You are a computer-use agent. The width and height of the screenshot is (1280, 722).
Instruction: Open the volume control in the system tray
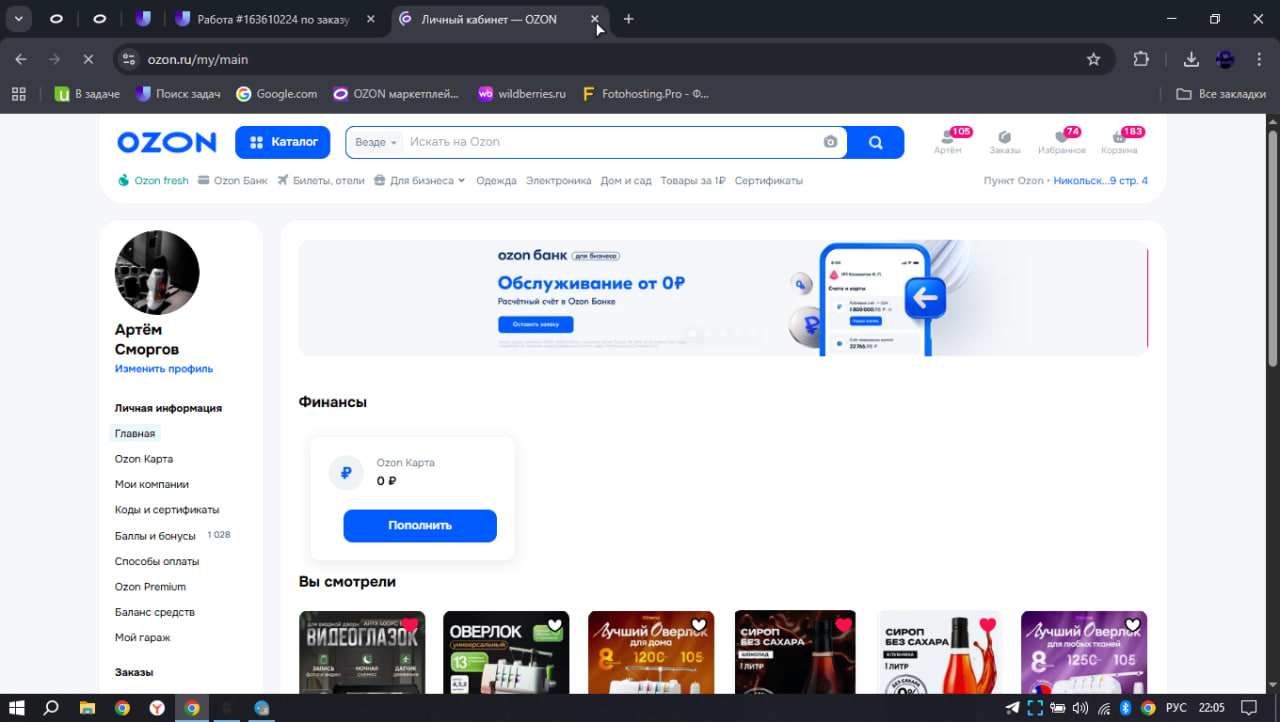coord(1080,708)
